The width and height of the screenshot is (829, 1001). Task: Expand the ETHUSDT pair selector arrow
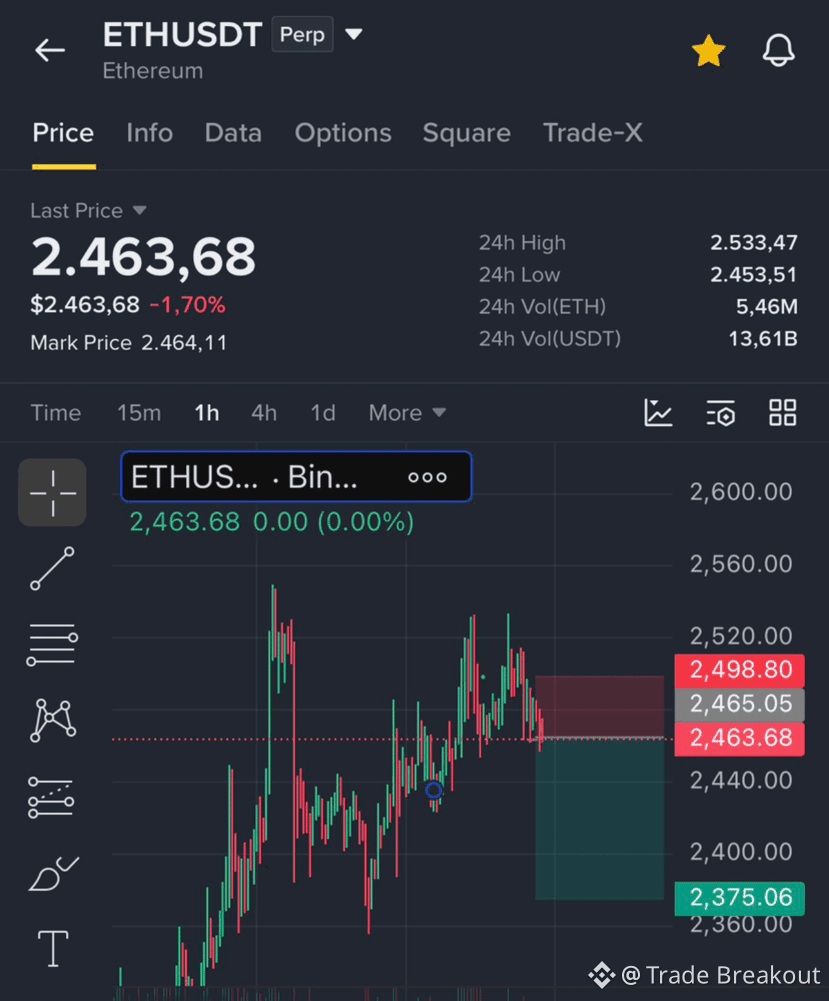pyautogui.click(x=354, y=34)
